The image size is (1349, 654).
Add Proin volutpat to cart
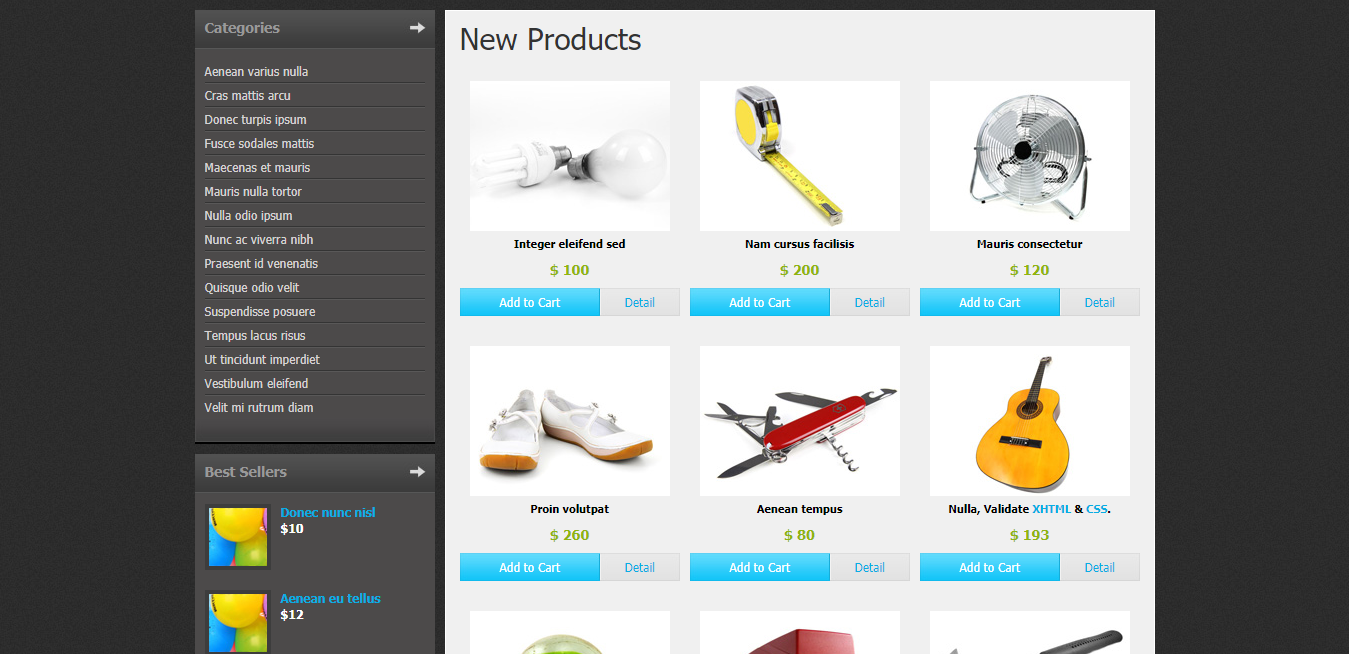point(530,567)
